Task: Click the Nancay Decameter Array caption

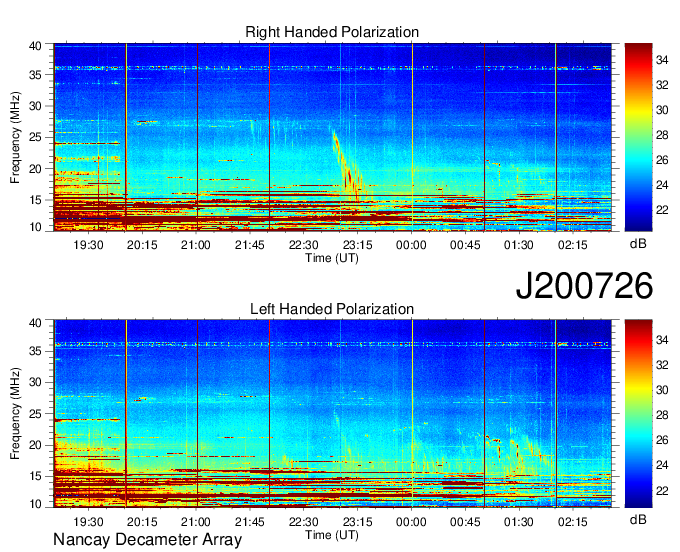Action: [147, 540]
